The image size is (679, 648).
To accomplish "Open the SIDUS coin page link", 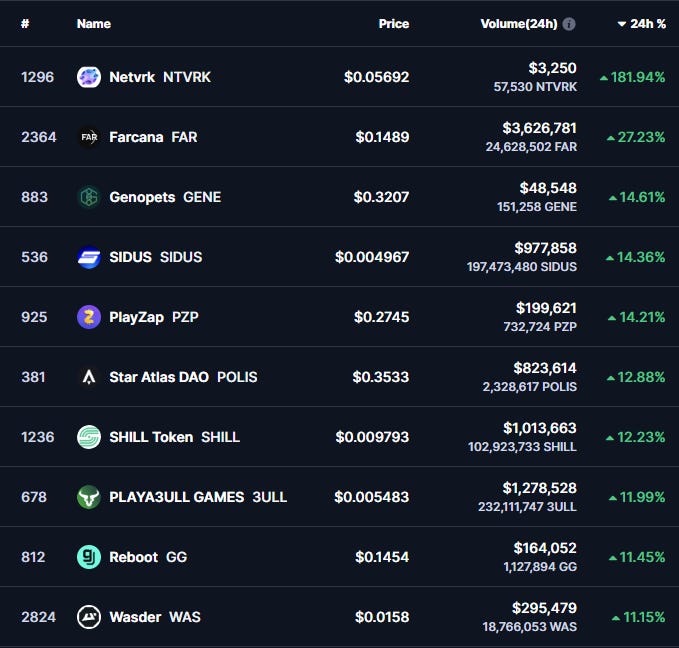I will 155,257.
